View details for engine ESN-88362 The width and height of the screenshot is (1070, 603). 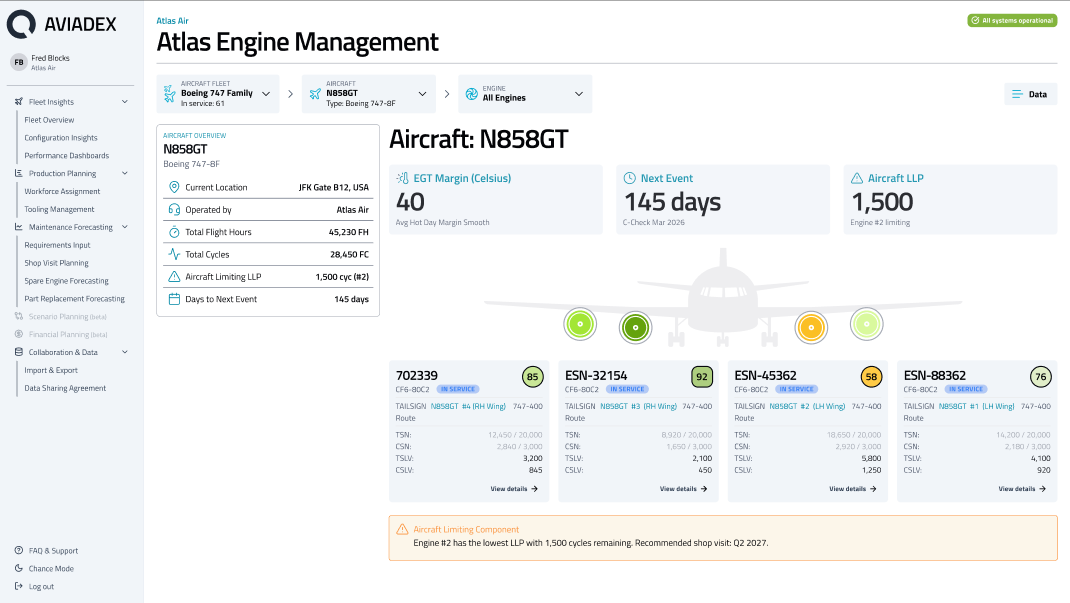coord(1019,489)
